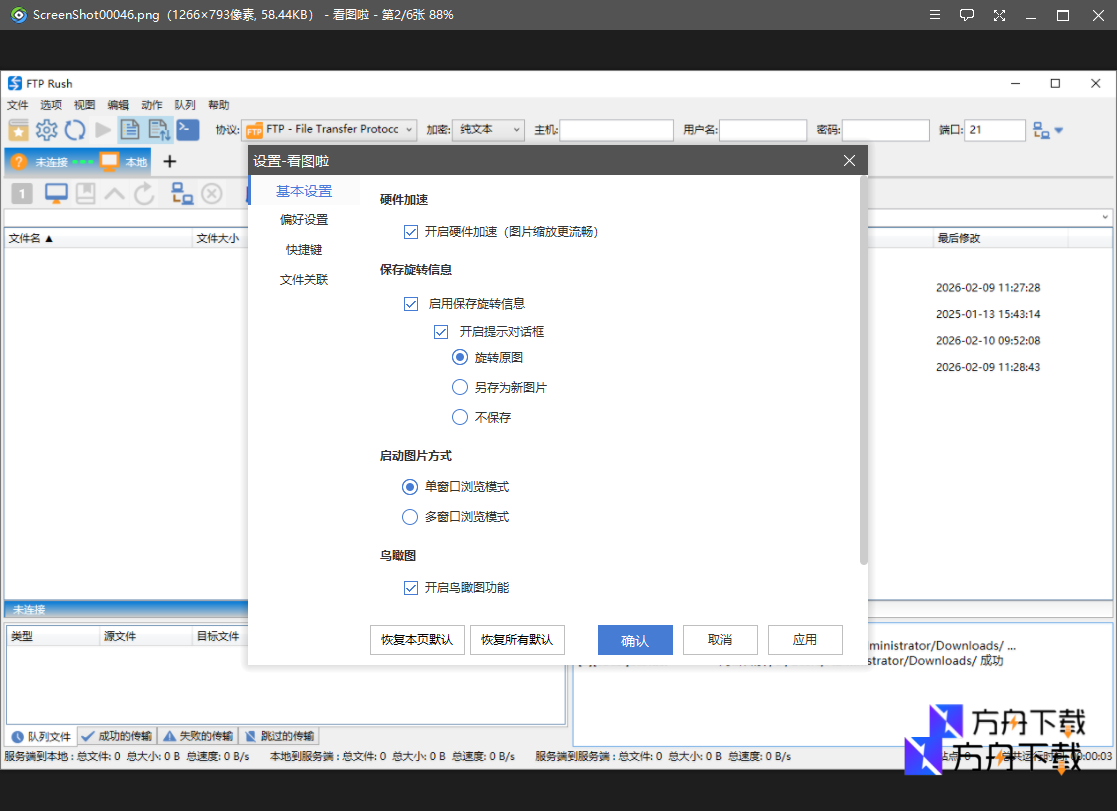Confirm settings with the 确认 button
This screenshot has height=811, width=1117.
click(634, 640)
